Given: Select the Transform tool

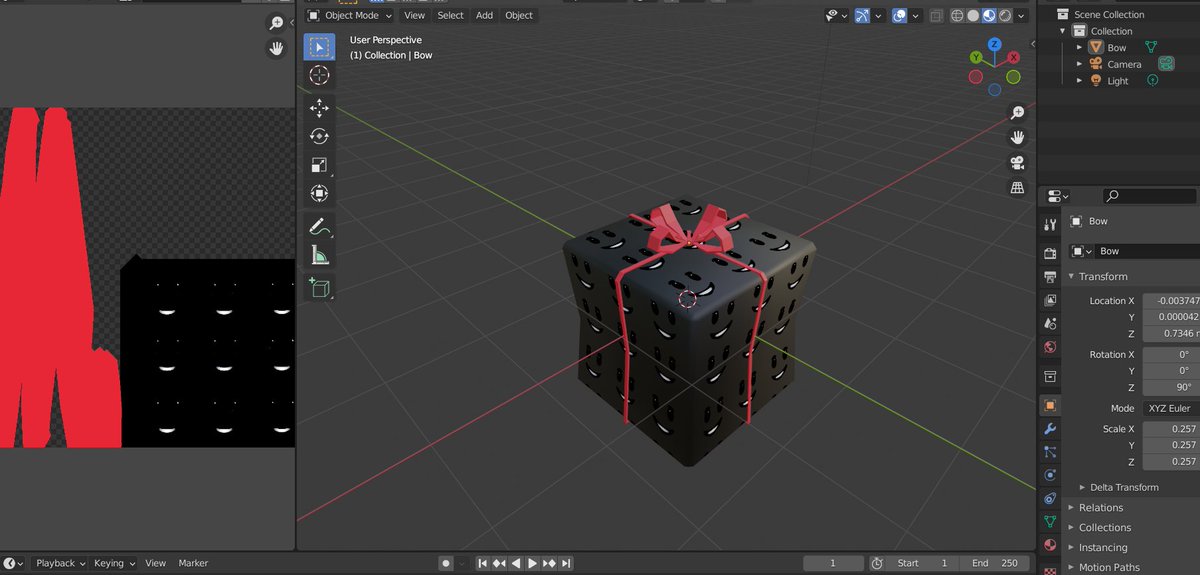Looking at the screenshot, I should [319, 193].
